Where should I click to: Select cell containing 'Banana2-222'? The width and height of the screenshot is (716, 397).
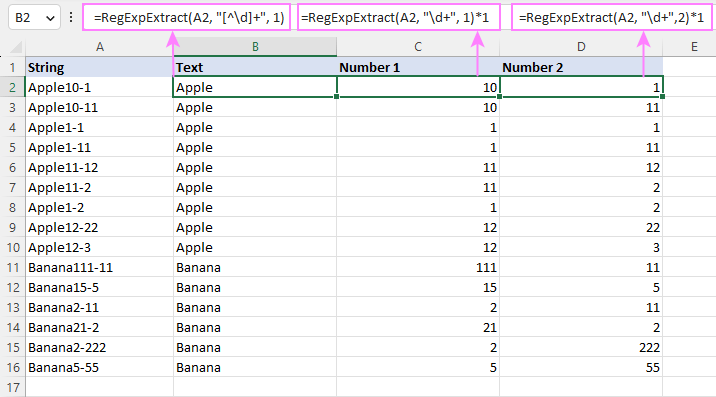[100, 347]
